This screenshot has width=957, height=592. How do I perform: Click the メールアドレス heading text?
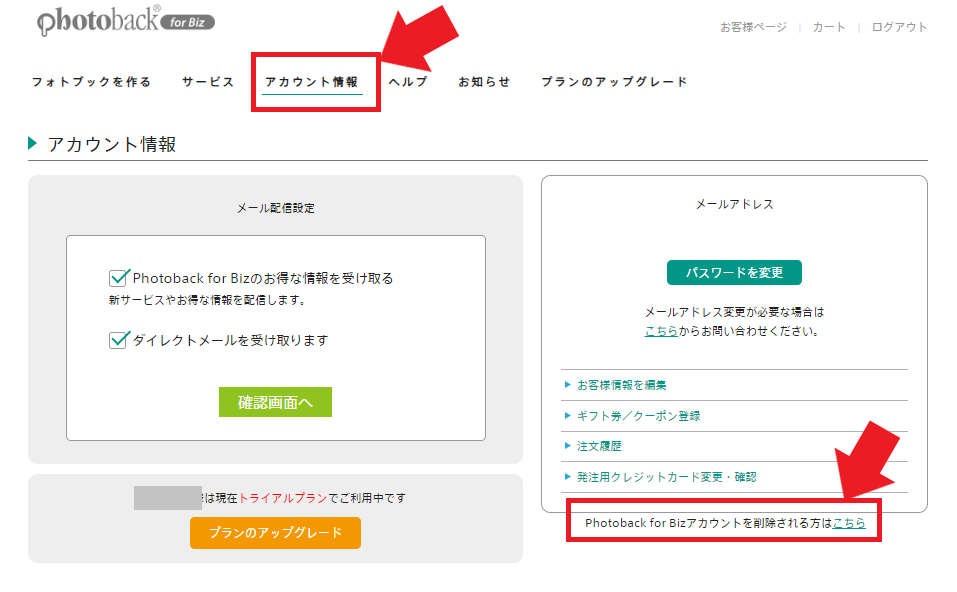(735, 204)
